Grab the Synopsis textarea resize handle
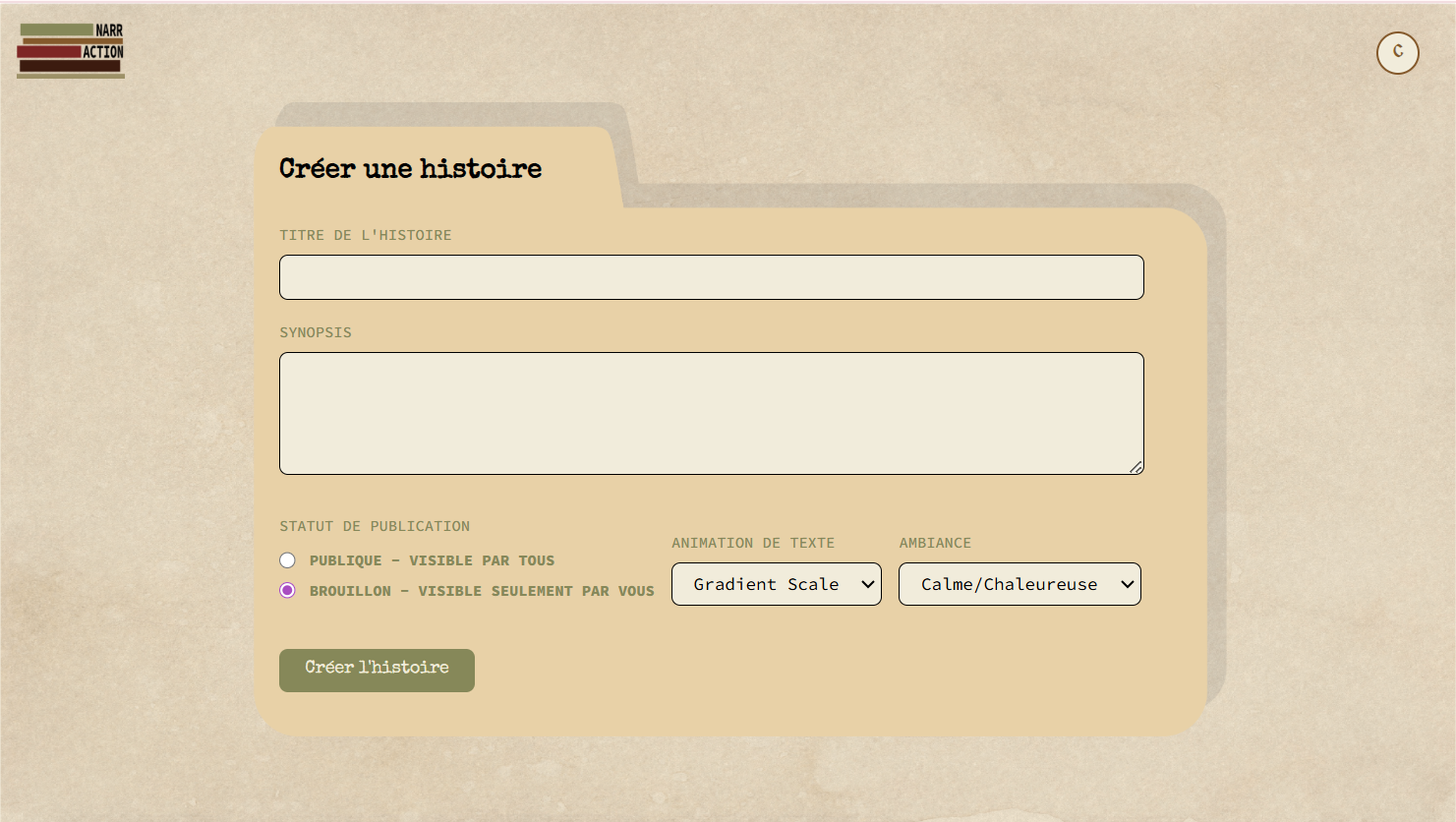 point(1136,467)
